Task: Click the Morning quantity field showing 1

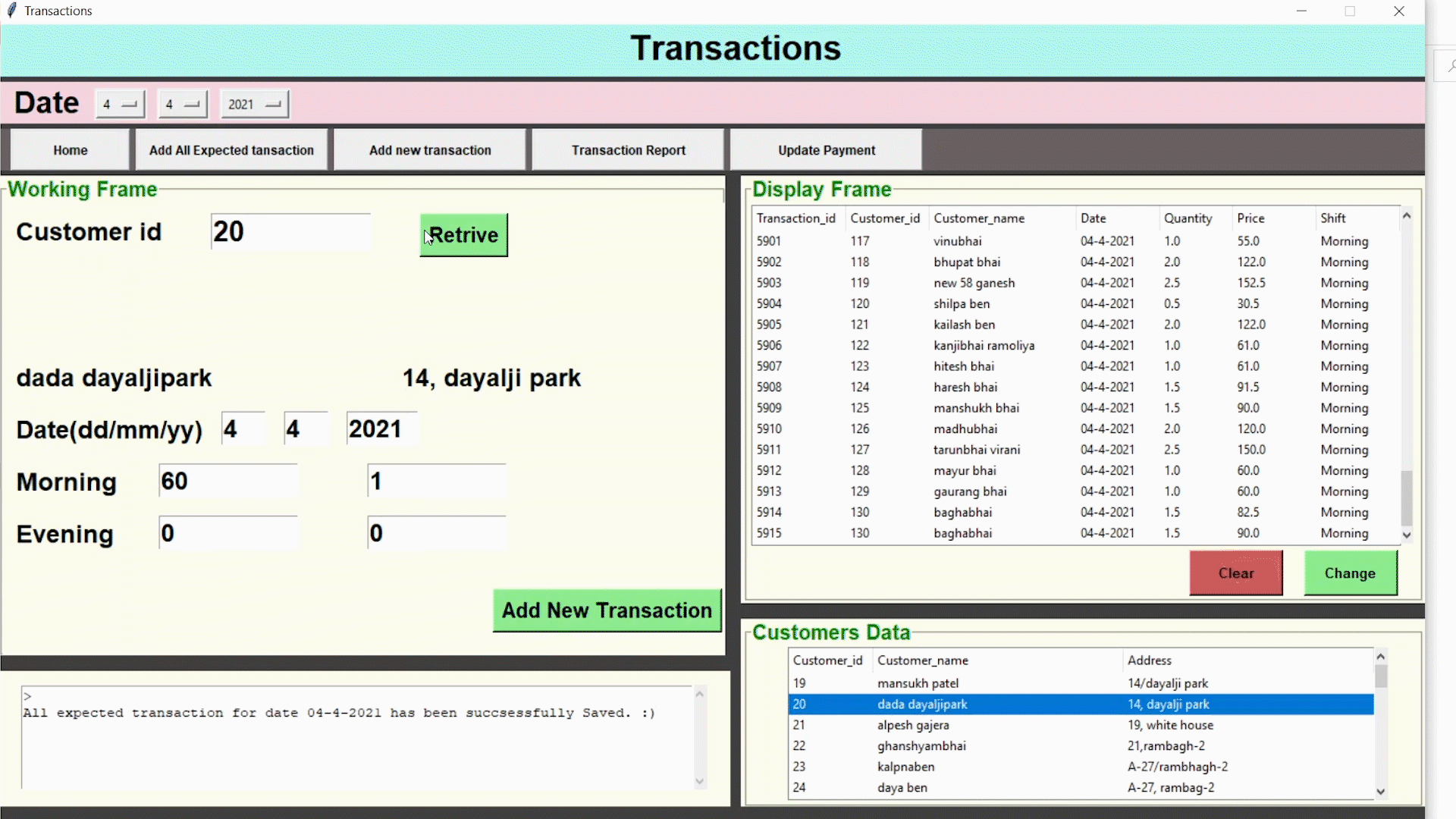Action: (x=437, y=481)
